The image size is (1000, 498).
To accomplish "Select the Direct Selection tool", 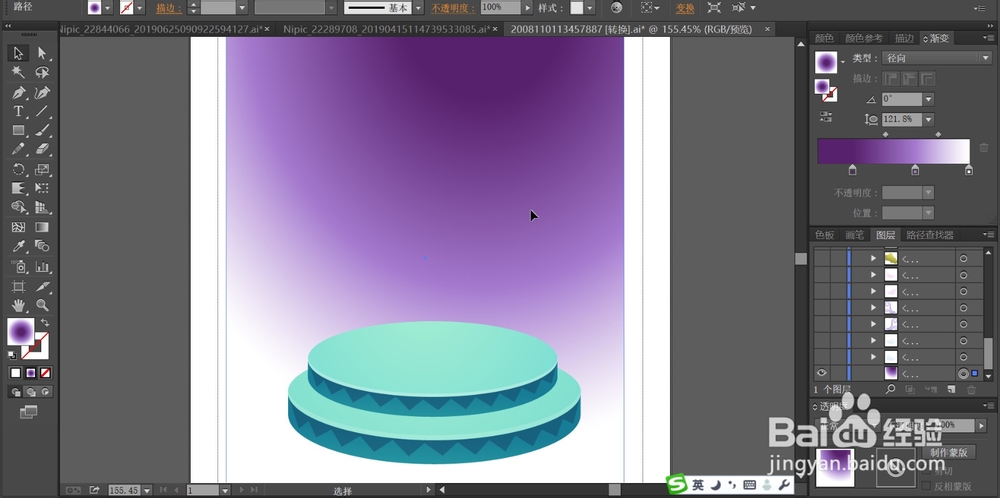I will [x=42, y=53].
